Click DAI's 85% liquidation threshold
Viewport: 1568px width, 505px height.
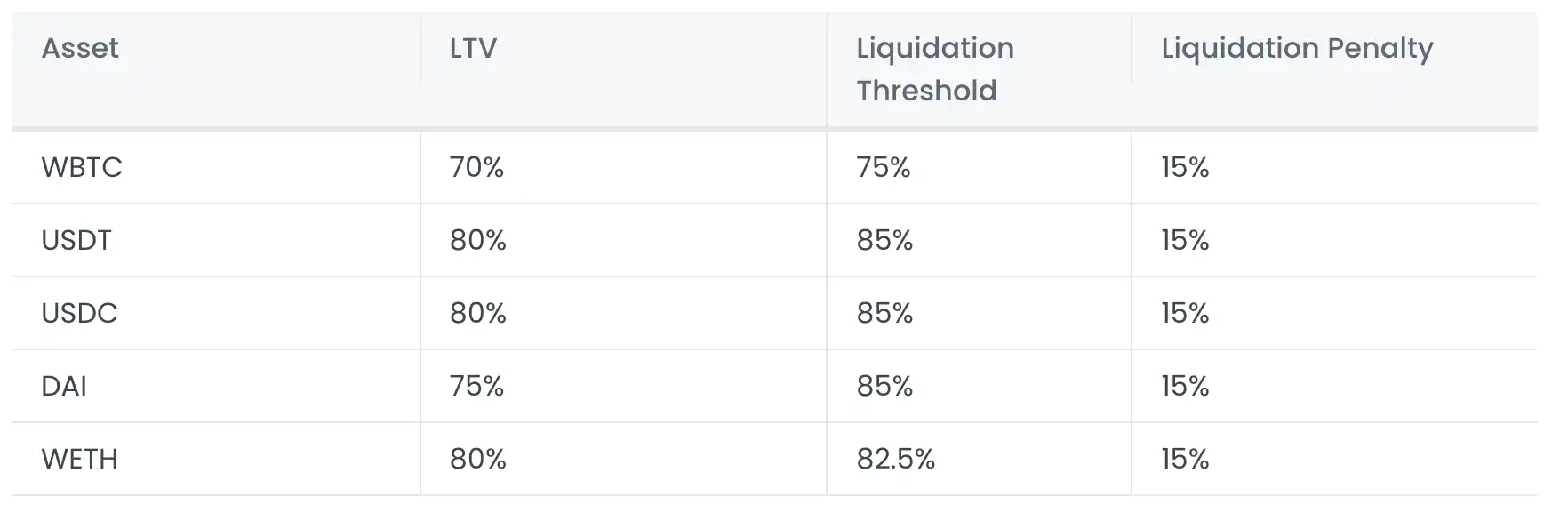(884, 386)
